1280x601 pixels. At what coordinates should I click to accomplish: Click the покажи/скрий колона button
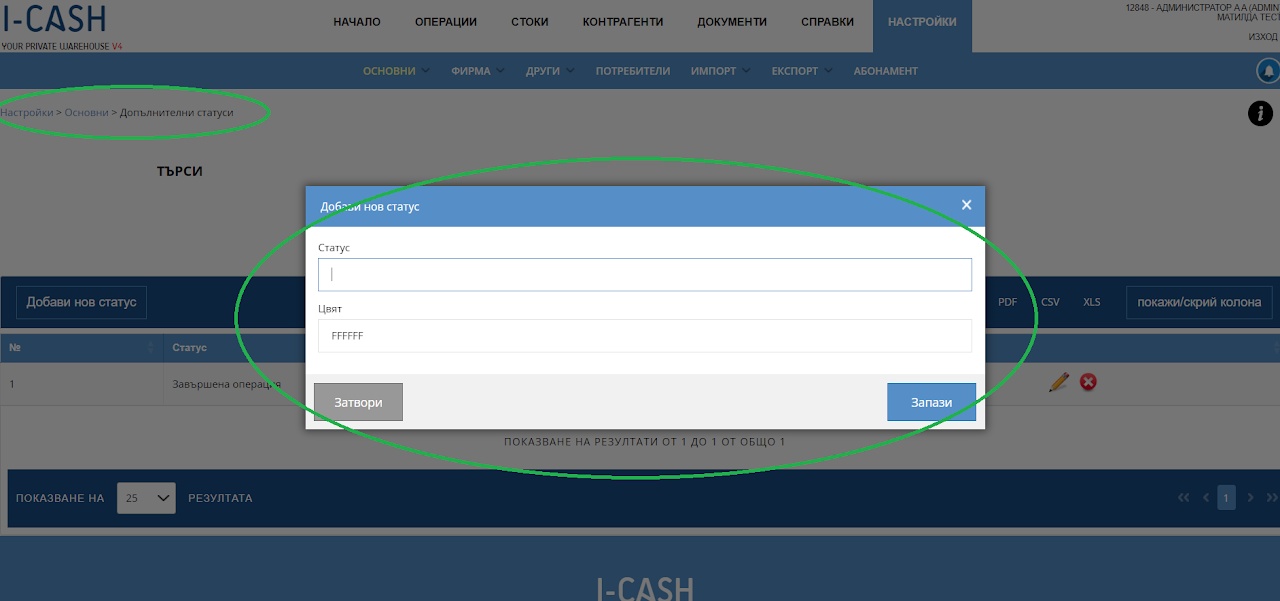pos(1199,302)
